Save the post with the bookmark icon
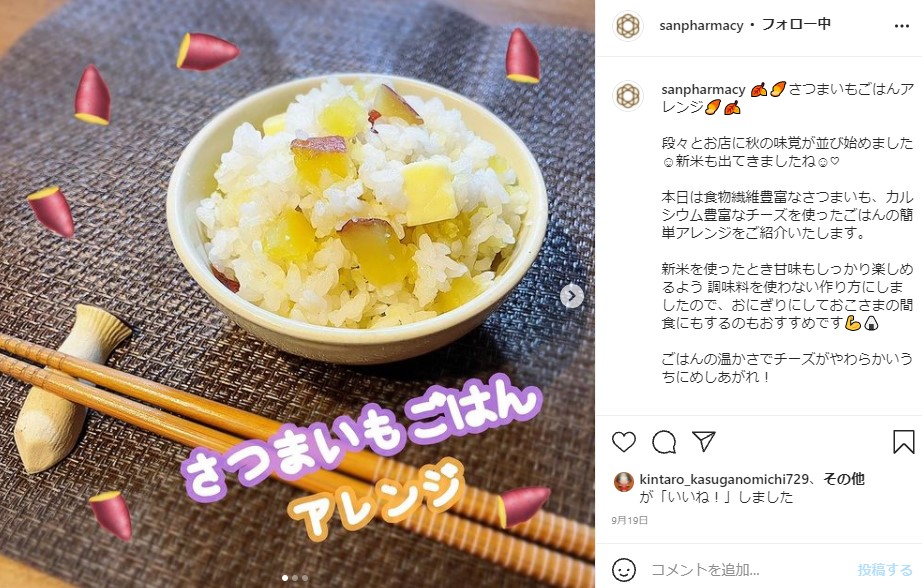The image size is (922, 588). 903,442
